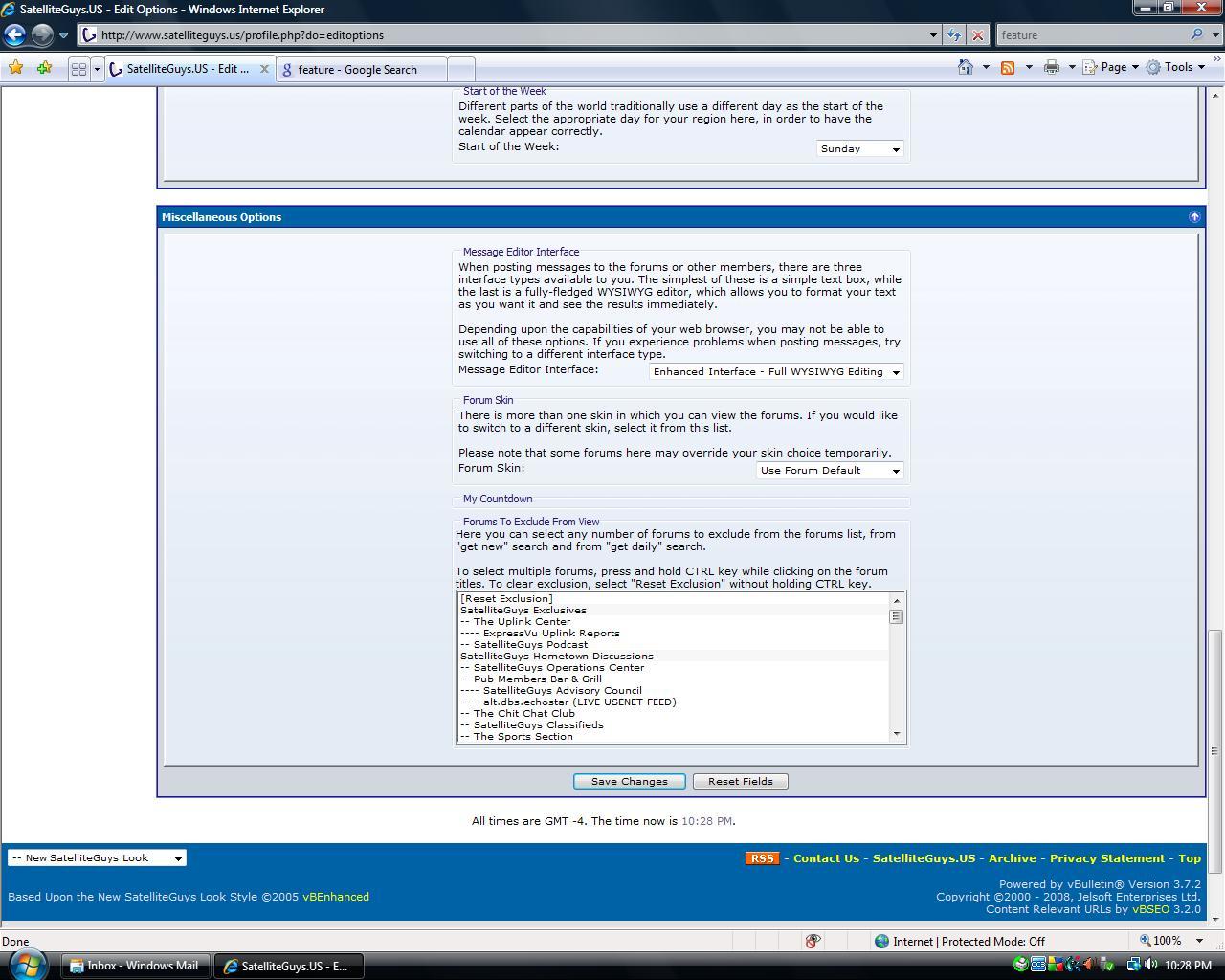
Task: Open the Message Editor Interface dropdown
Action: 776,372
